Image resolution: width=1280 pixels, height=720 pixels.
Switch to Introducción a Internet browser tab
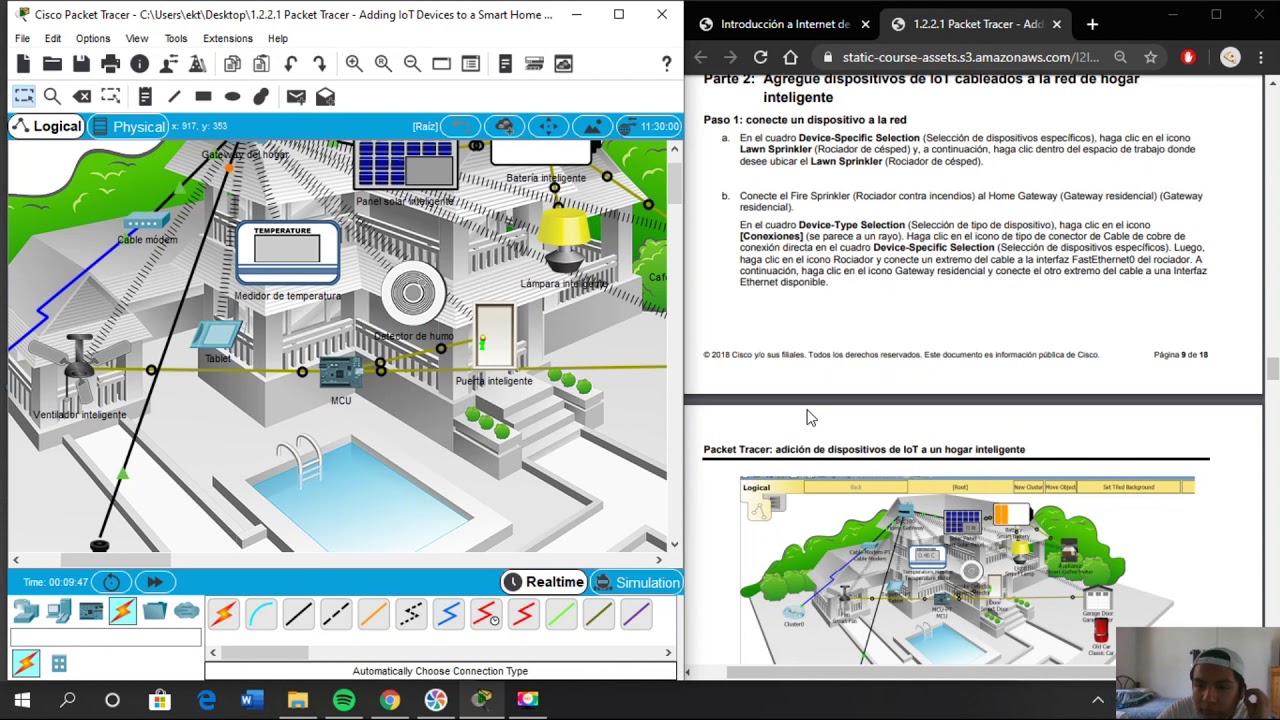pyautogui.click(x=784, y=24)
